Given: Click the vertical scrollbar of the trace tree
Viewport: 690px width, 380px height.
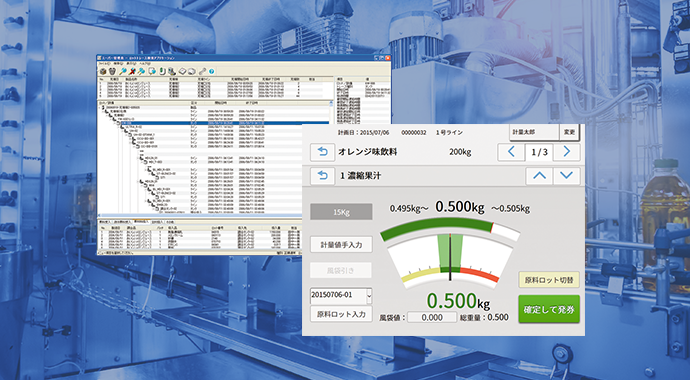Looking at the screenshot, I should coord(331,113).
